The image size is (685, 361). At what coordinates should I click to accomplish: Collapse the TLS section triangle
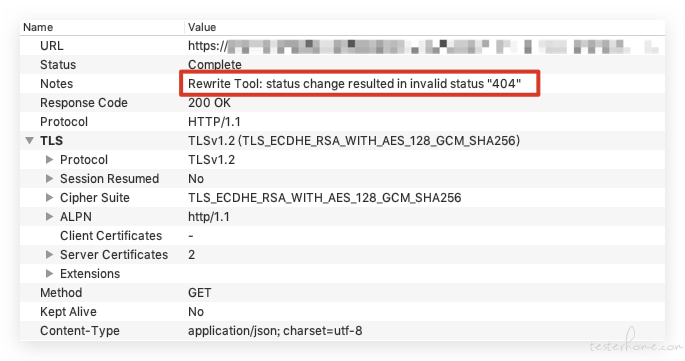pos(29,141)
